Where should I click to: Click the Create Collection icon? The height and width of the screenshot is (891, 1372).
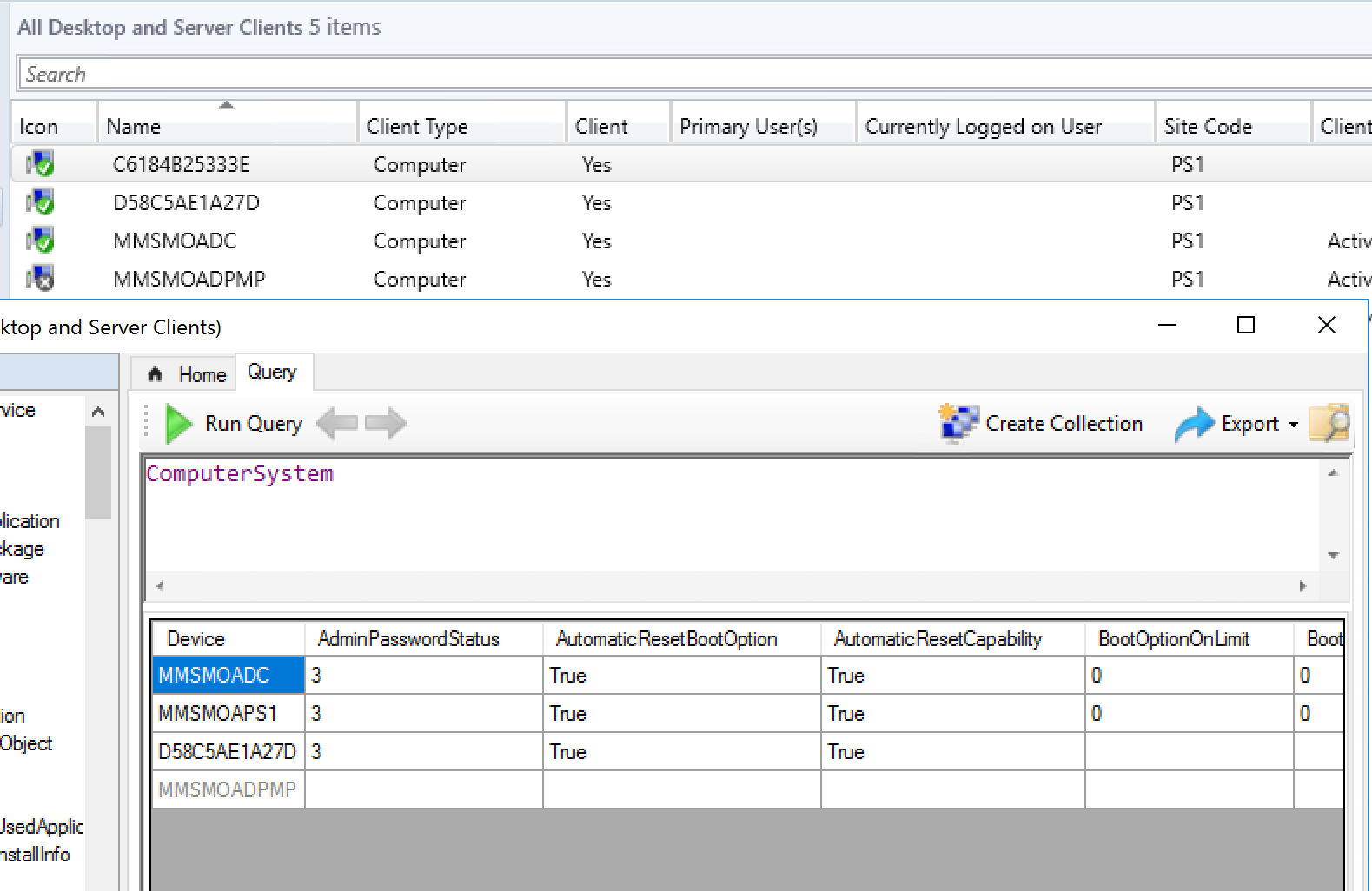click(x=958, y=424)
